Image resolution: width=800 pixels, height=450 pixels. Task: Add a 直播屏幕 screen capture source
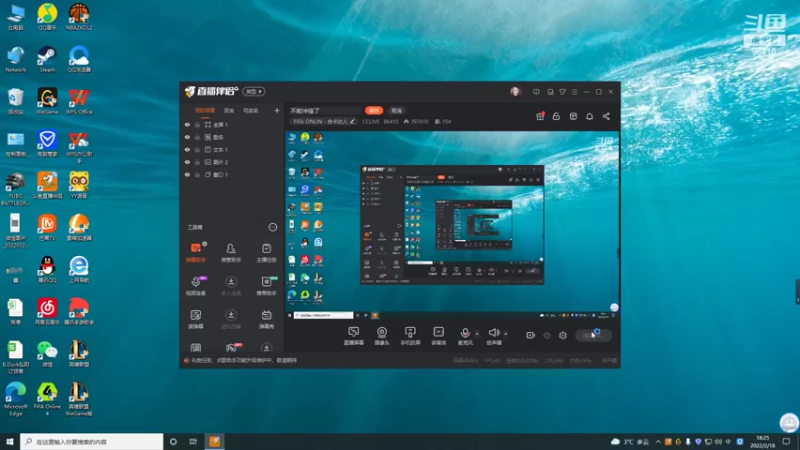tap(354, 336)
